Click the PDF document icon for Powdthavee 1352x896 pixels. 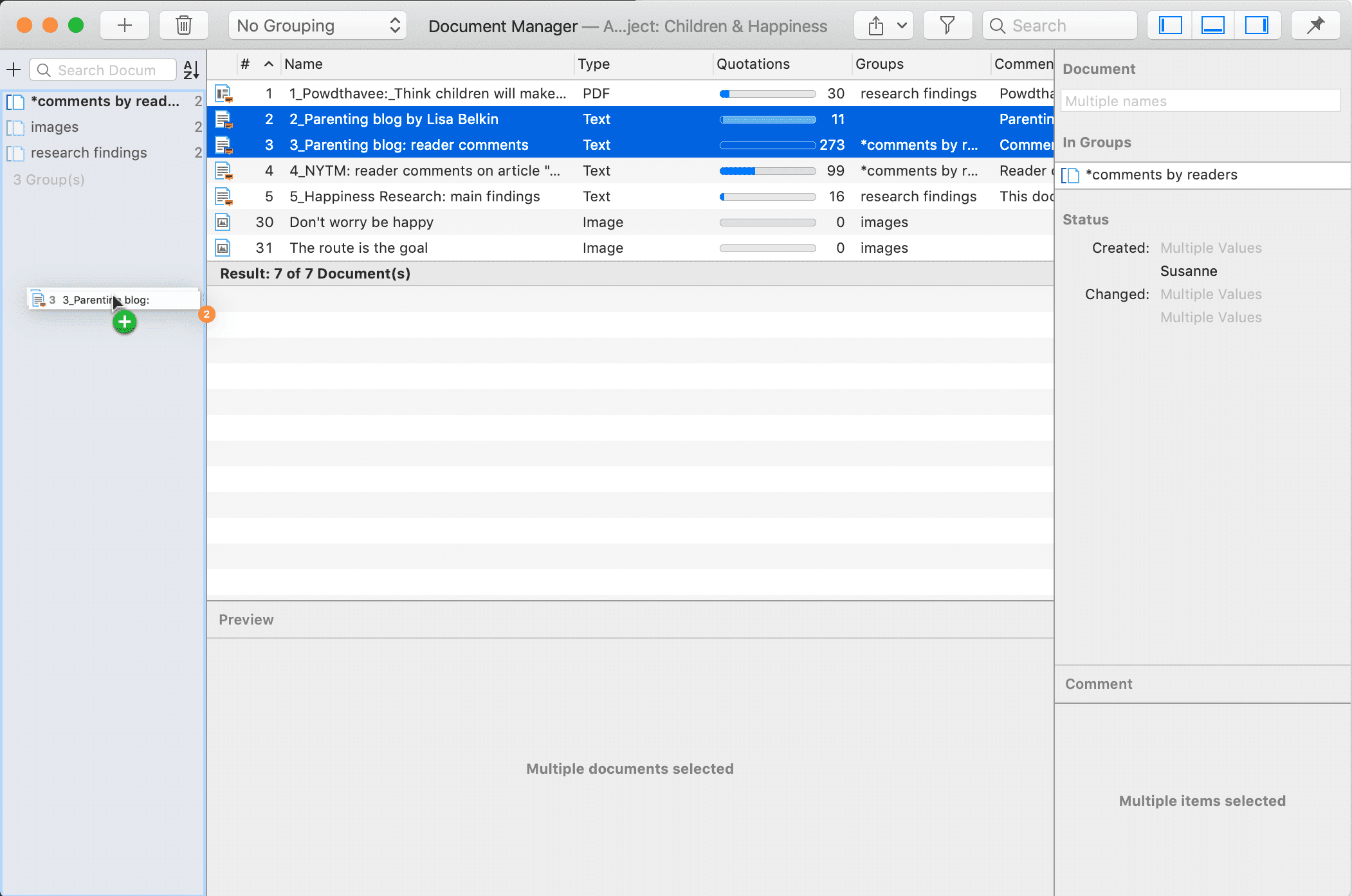tap(223, 93)
